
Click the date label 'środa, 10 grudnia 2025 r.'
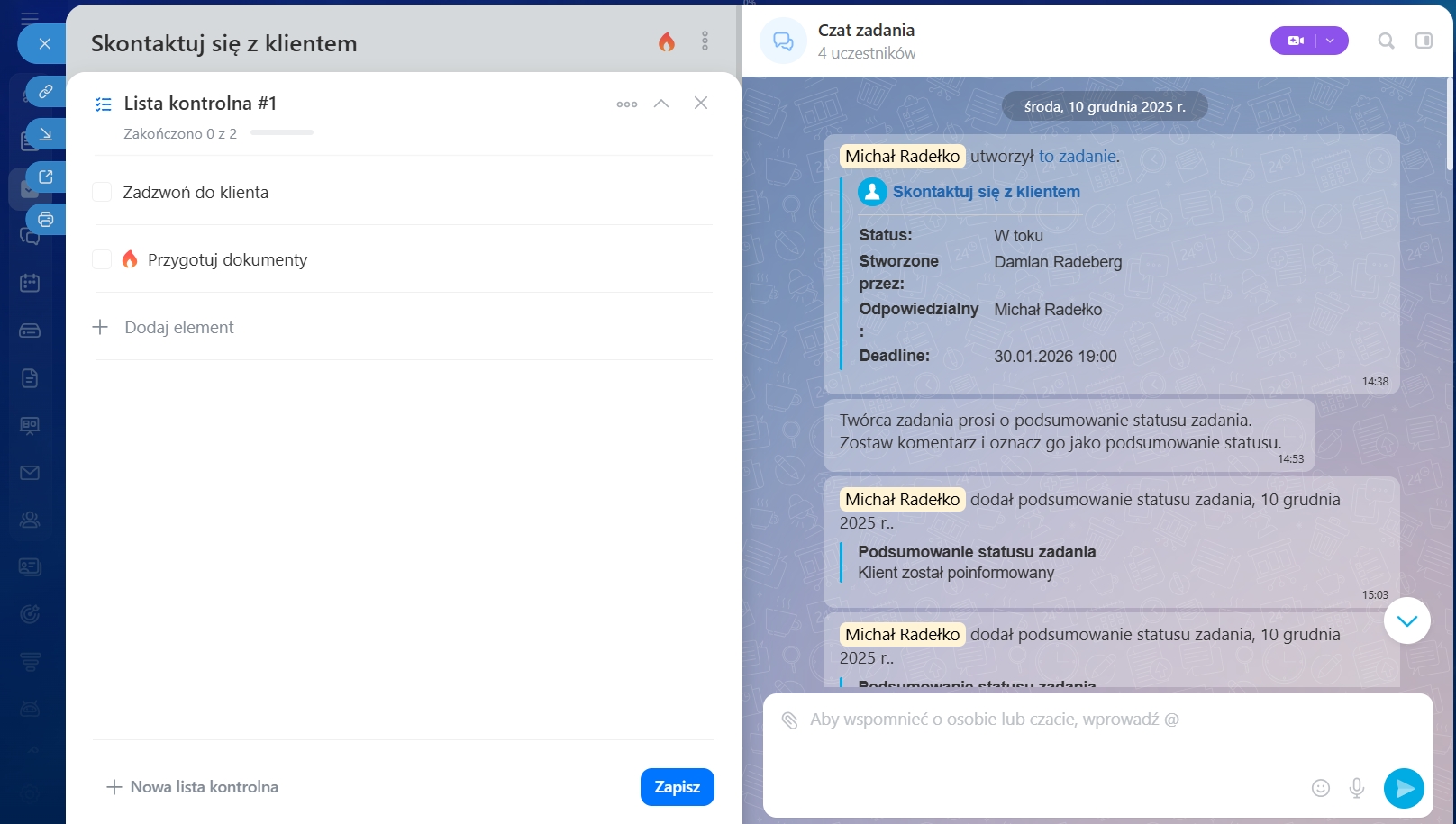click(x=1105, y=106)
